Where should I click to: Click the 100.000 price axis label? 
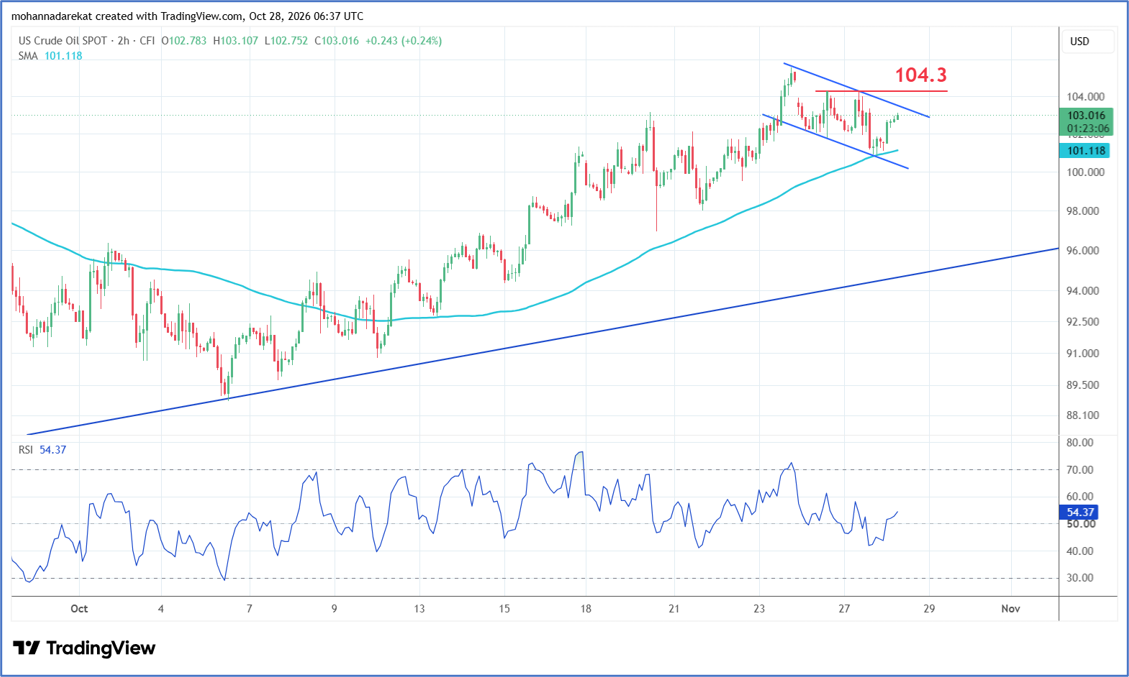point(1085,172)
